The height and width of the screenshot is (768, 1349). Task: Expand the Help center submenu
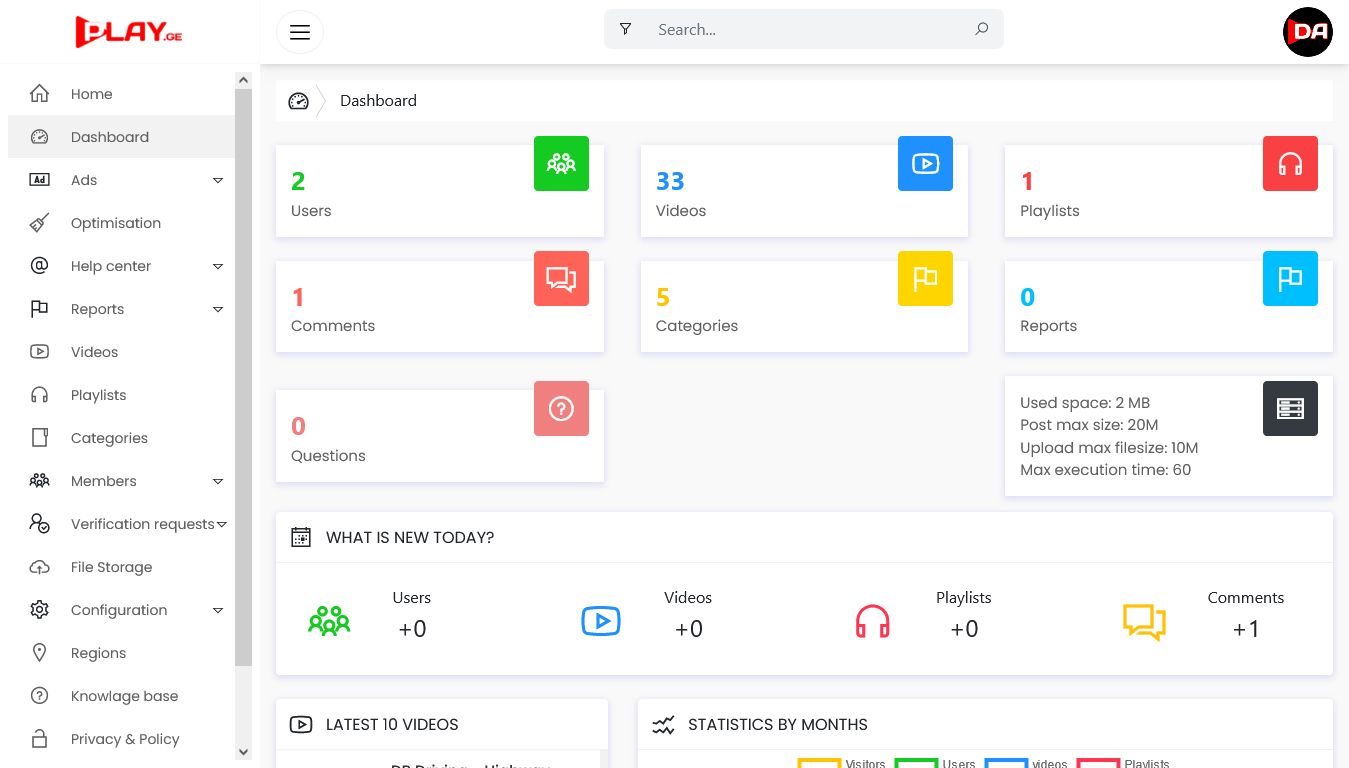[x=218, y=266]
